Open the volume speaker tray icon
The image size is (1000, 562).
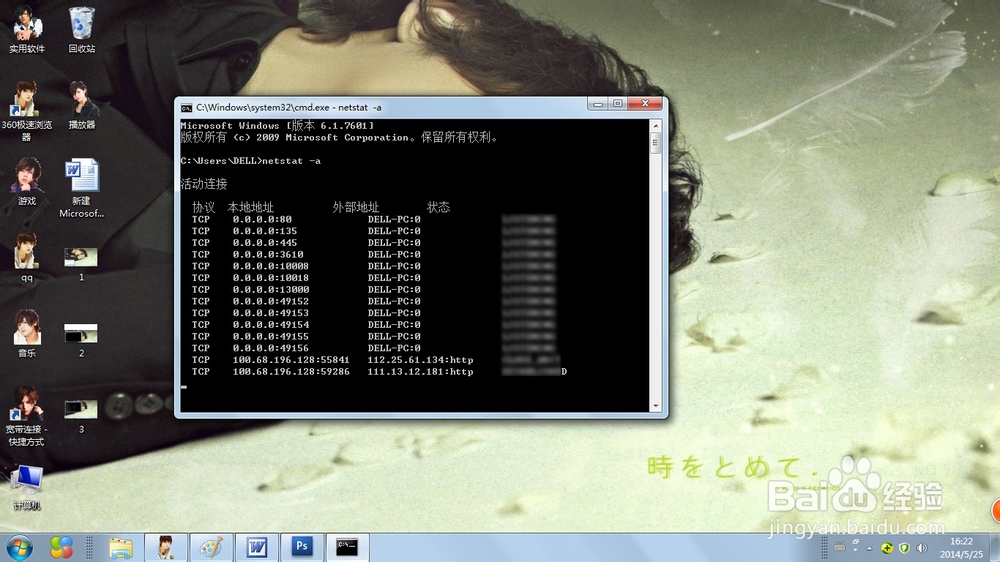click(x=922, y=548)
